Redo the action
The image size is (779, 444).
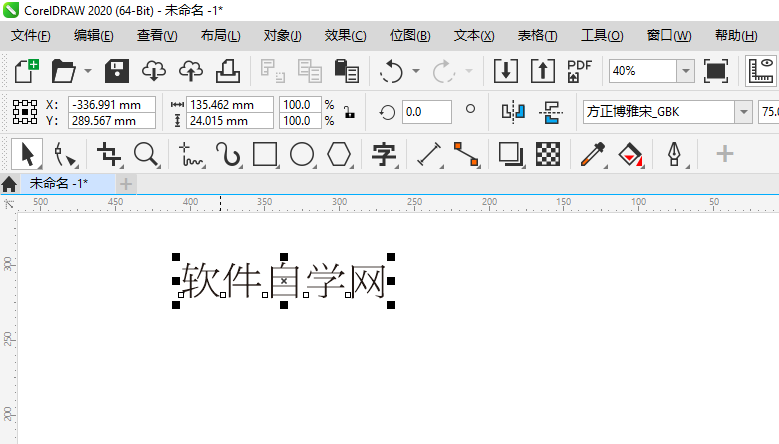click(444, 71)
